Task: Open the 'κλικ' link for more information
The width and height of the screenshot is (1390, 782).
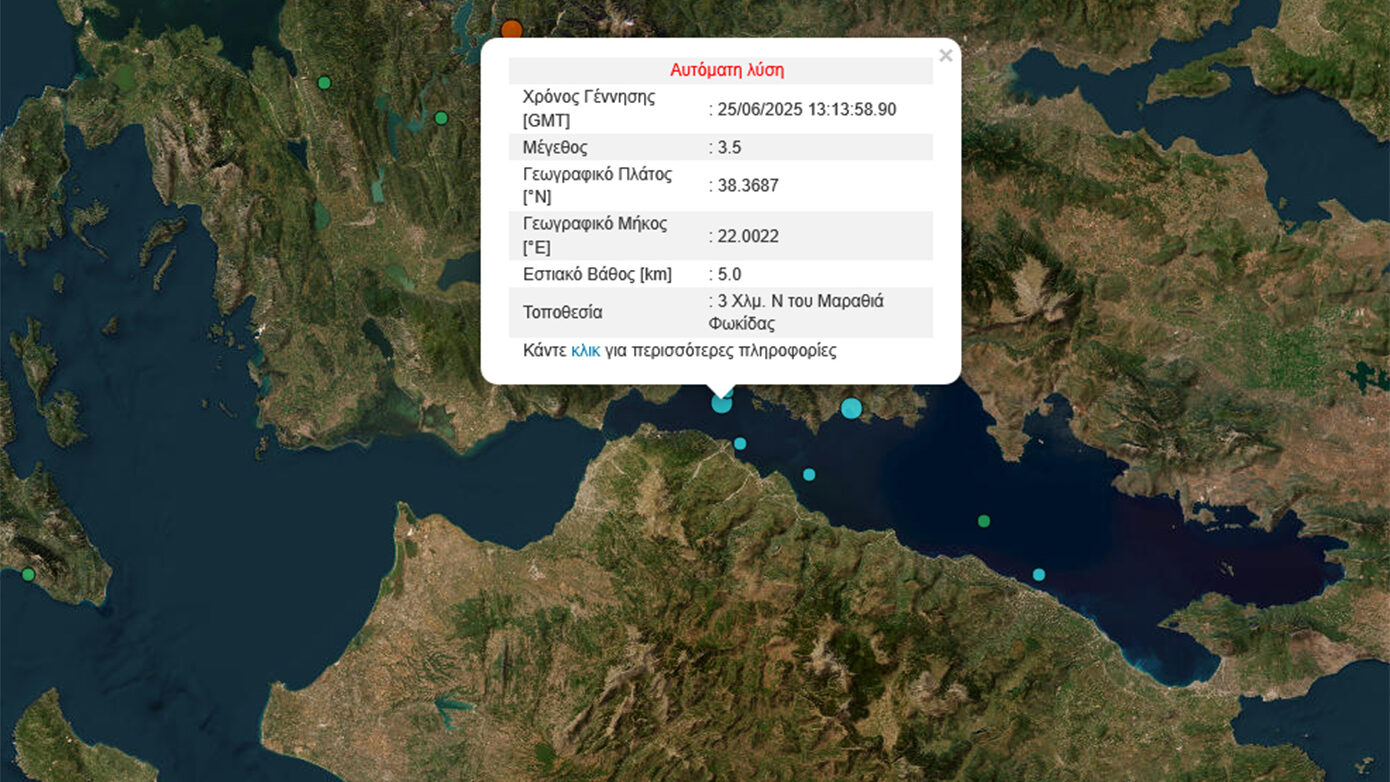Action: coord(586,351)
